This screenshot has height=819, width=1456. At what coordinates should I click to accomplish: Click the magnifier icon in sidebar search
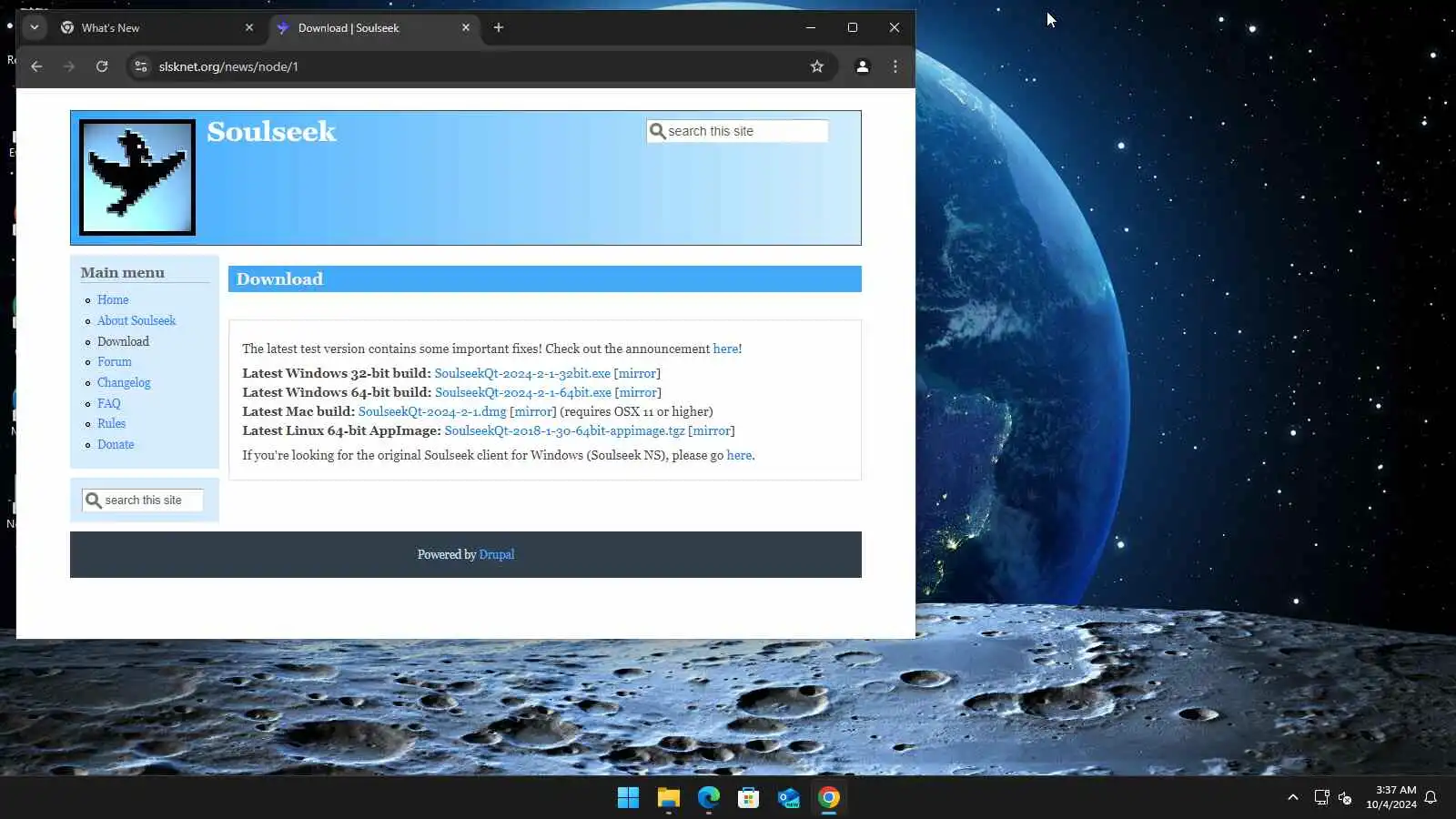[x=93, y=500]
